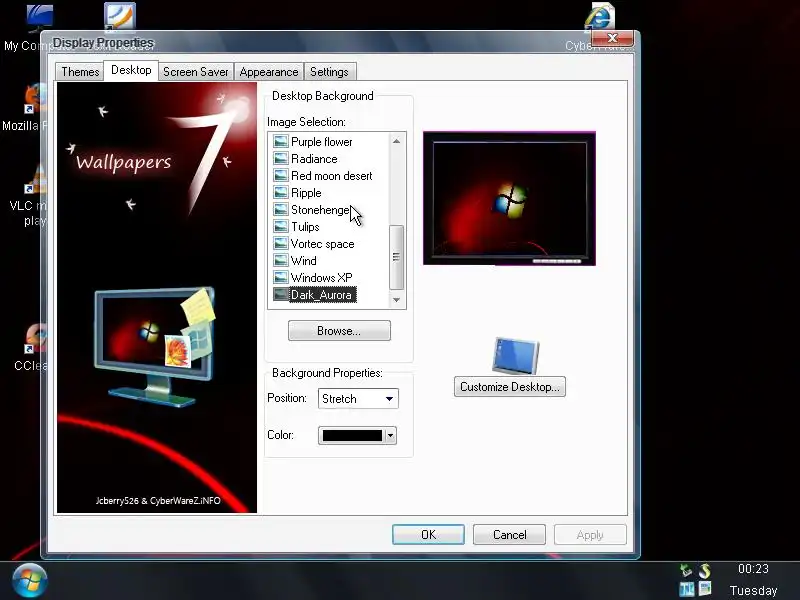Click the image icon beside Stonehenge
Viewport: 800px width, 600px height.
pyautogui.click(x=281, y=209)
